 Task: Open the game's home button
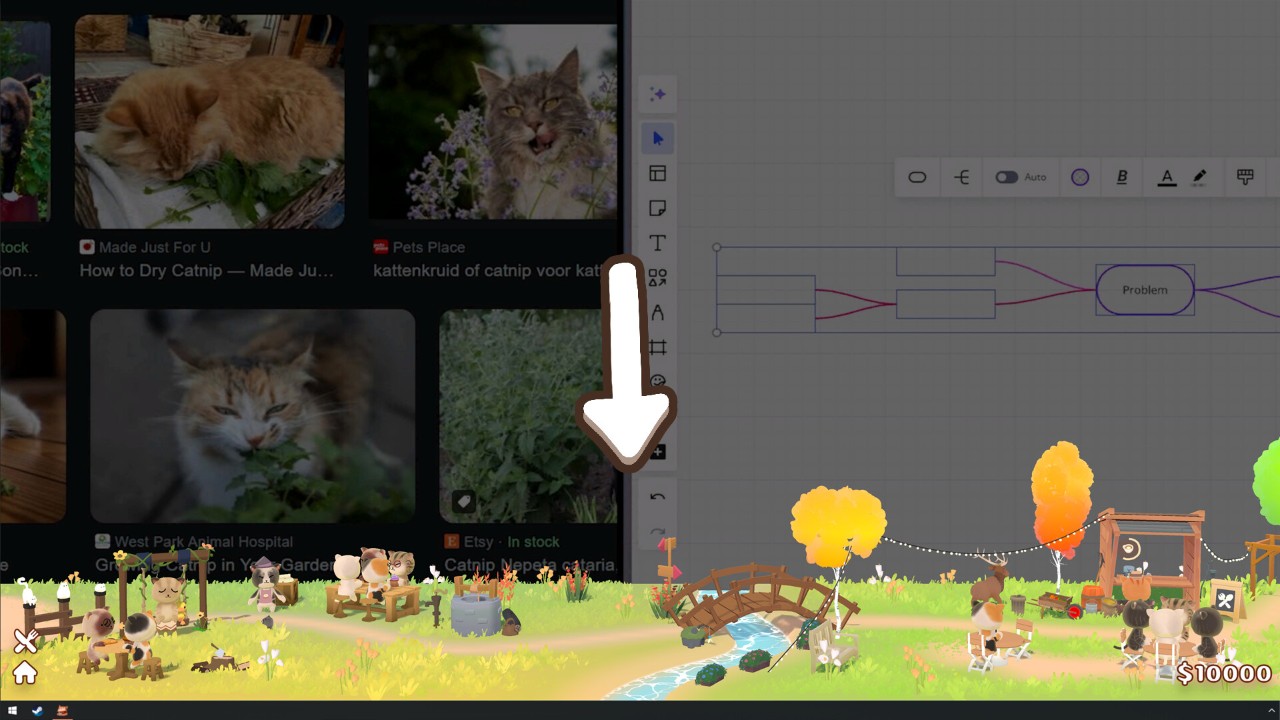[x=25, y=673]
